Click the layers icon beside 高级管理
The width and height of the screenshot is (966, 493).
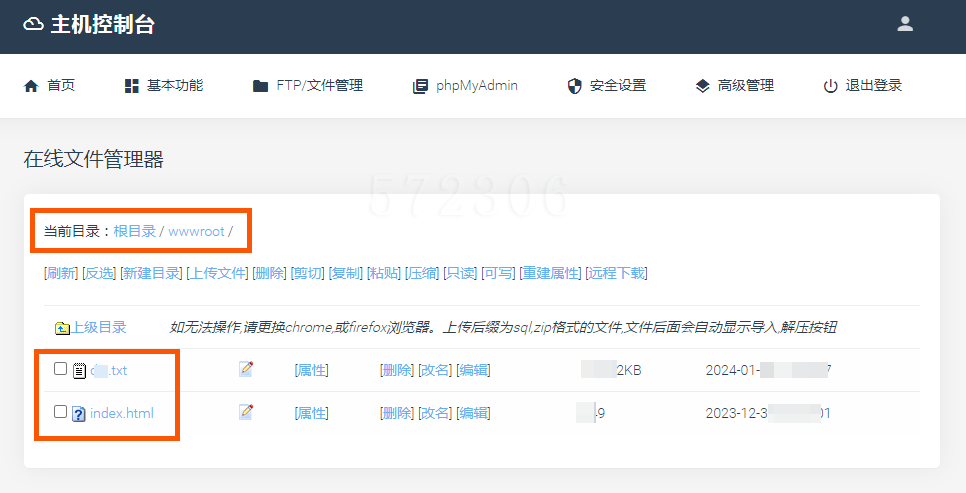click(x=702, y=86)
